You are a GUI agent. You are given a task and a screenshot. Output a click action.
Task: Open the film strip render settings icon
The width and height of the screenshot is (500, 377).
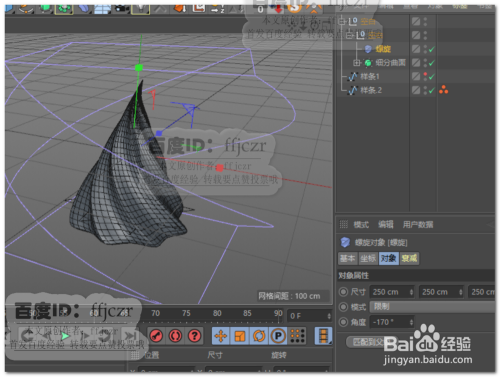[x=323, y=336]
